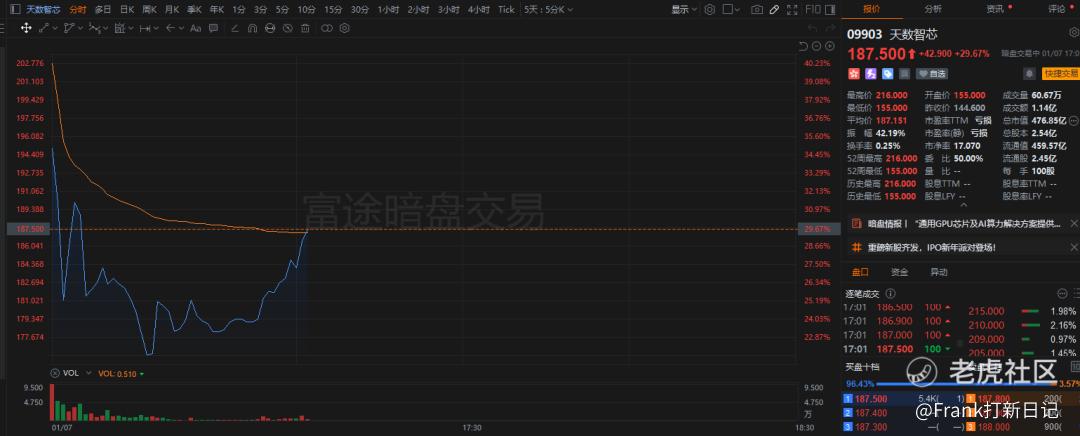1080x436 pixels.
Task: Enter fullscreen chart view
Action: click(x=792, y=10)
